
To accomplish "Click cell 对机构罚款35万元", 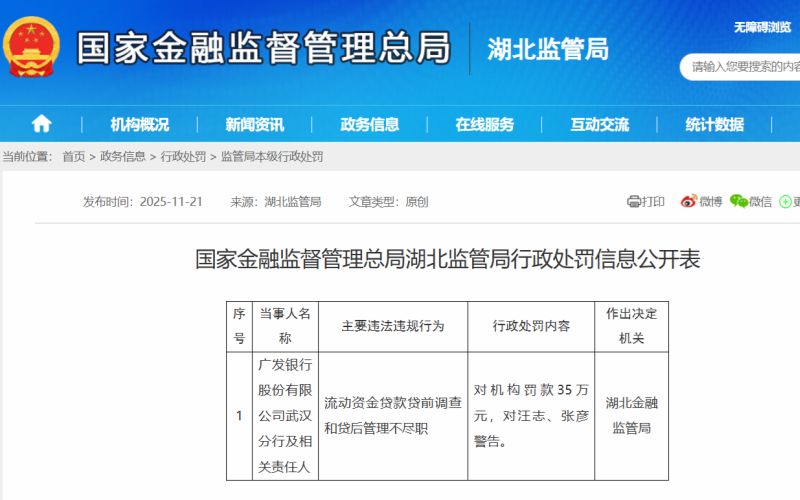I will [x=531, y=416].
